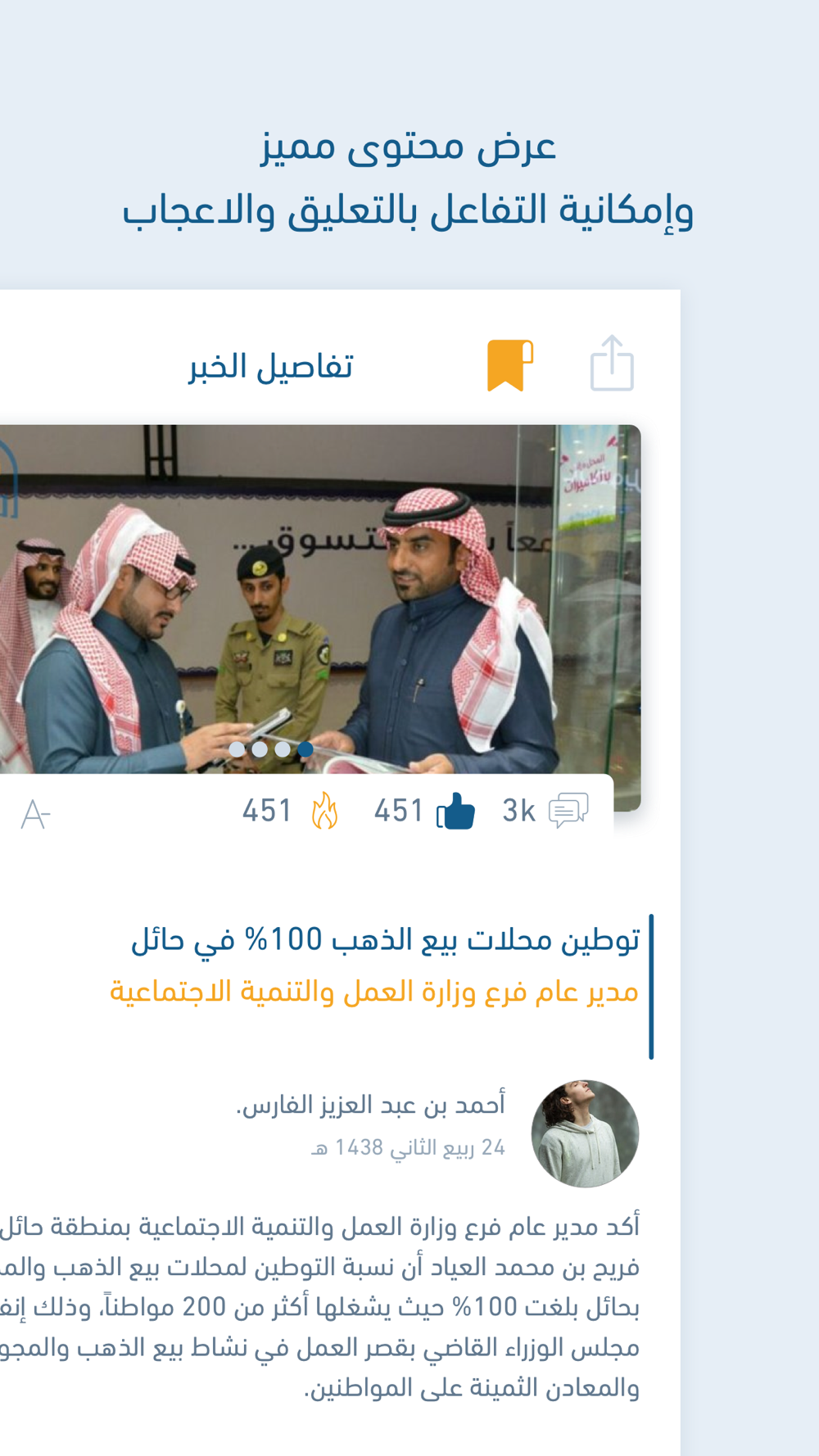Select the third white carousel dot

(x=283, y=748)
